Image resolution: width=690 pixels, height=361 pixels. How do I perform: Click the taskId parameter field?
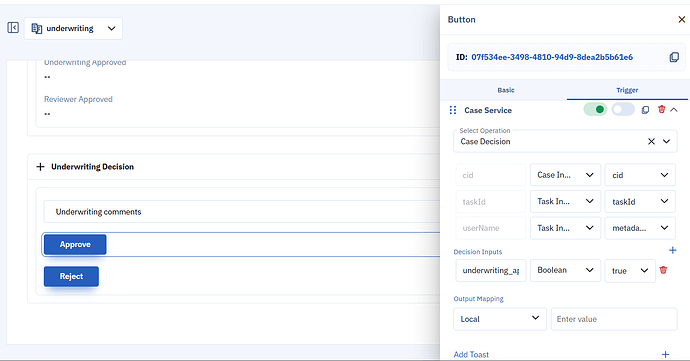(490, 202)
